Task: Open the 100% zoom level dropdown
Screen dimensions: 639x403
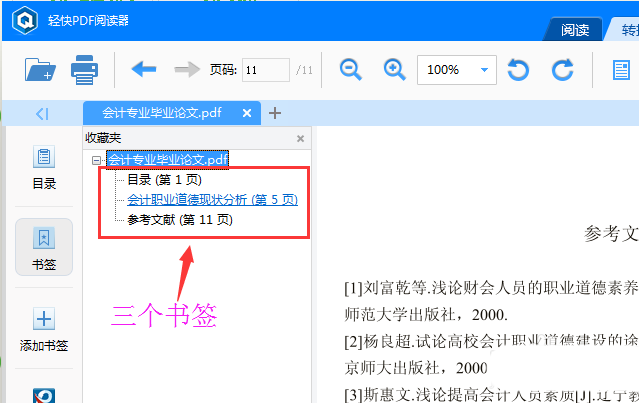Action: [x=486, y=70]
